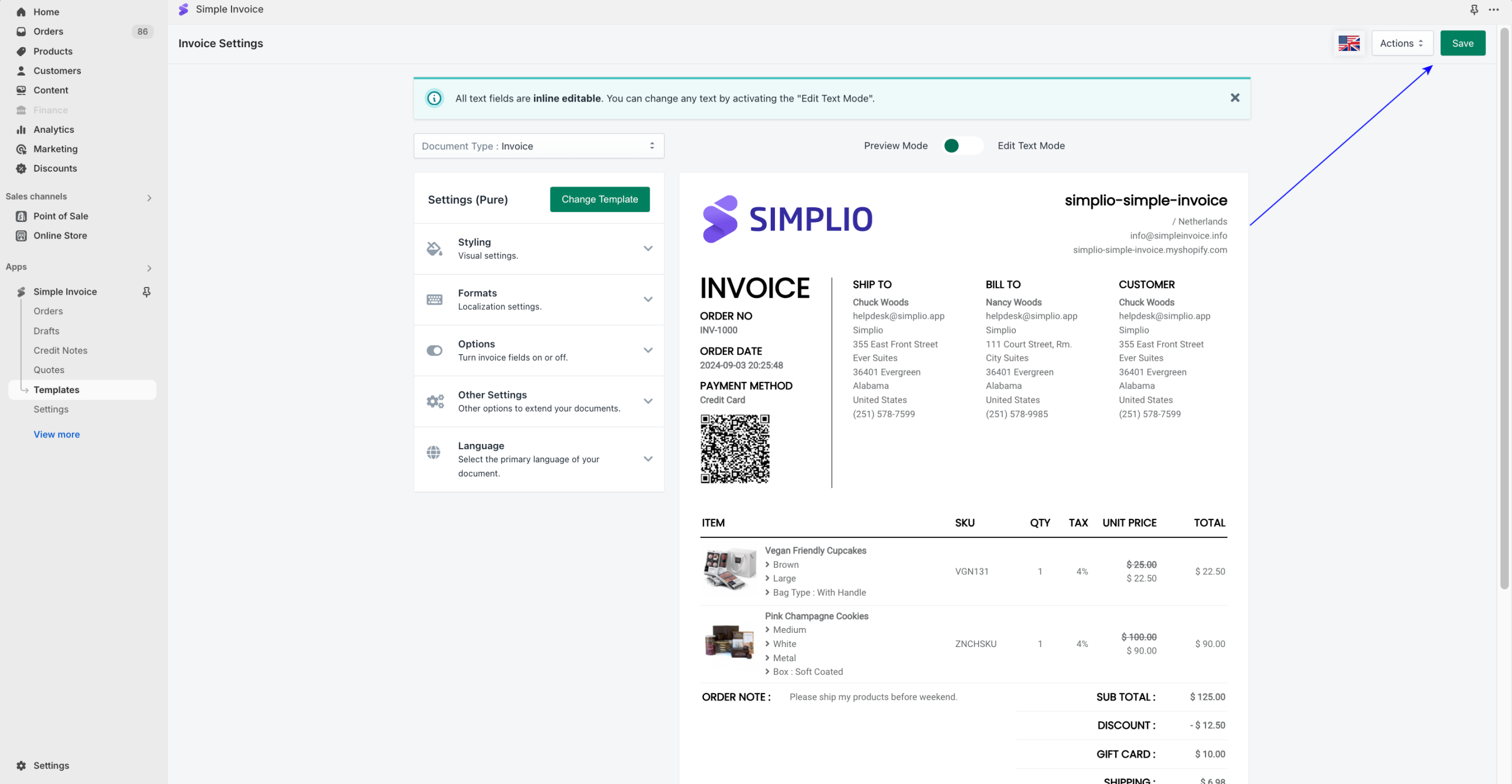This screenshot has width=1512, height=784.
Task: Click the Analytics icon in the sidebar
Action: 21,129
